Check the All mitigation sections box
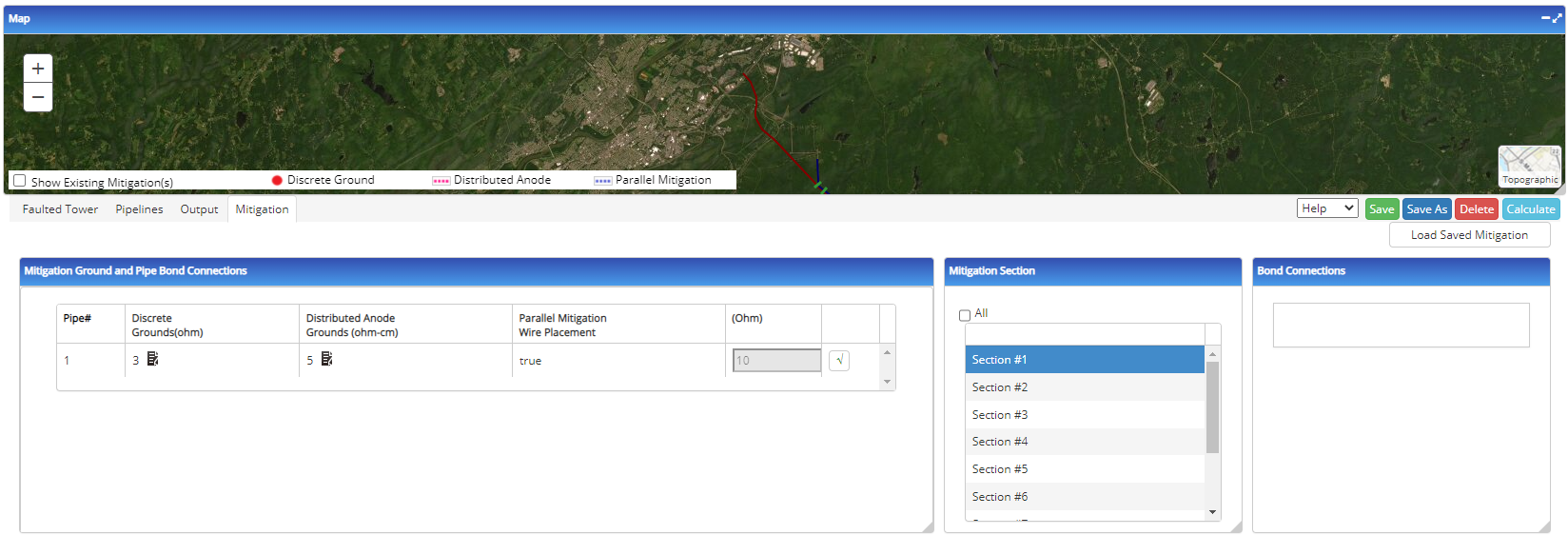The image size is (1568, 535). coord(965,315)
